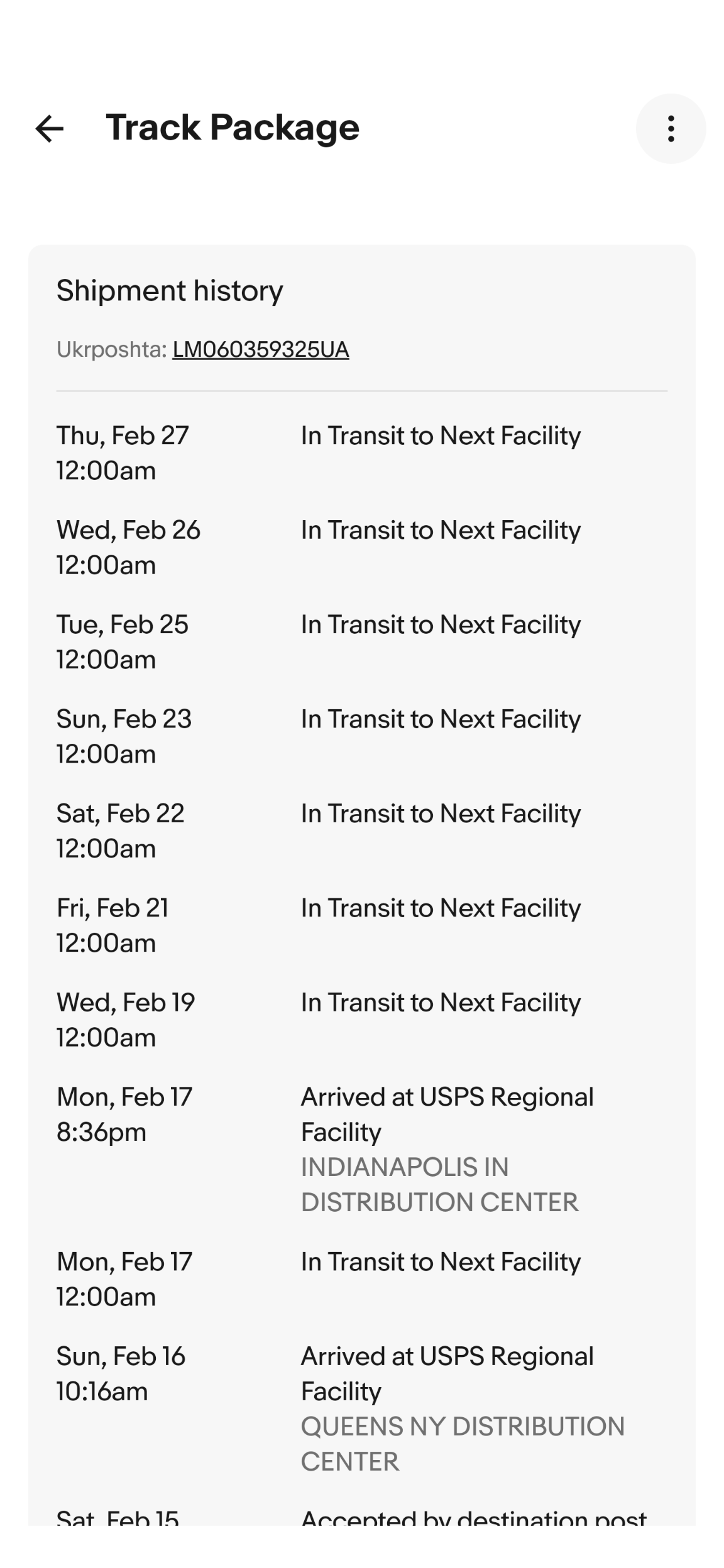Tap the Queens NY Distribution Center location

click(463, 1444)
